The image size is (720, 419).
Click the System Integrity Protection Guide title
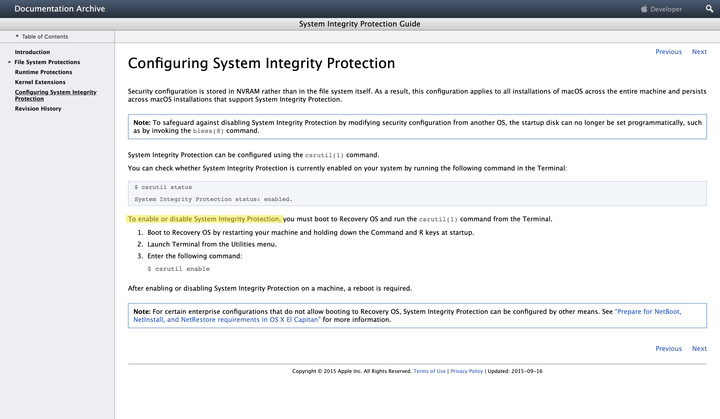pyautogui.click(x=360, y=24)
